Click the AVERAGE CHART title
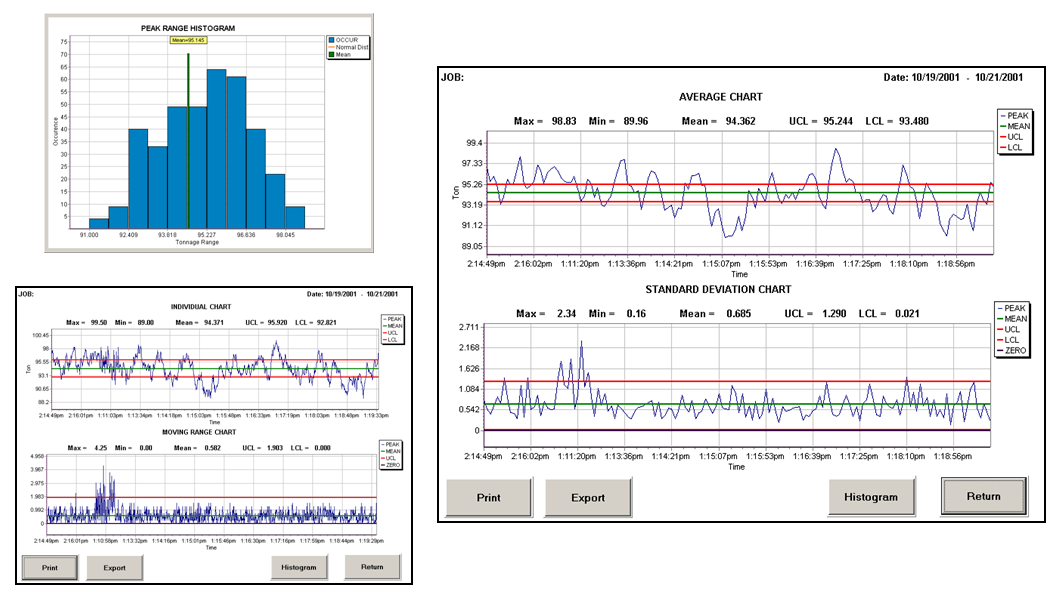1059x598 pixels. click(x=720, y=97)
